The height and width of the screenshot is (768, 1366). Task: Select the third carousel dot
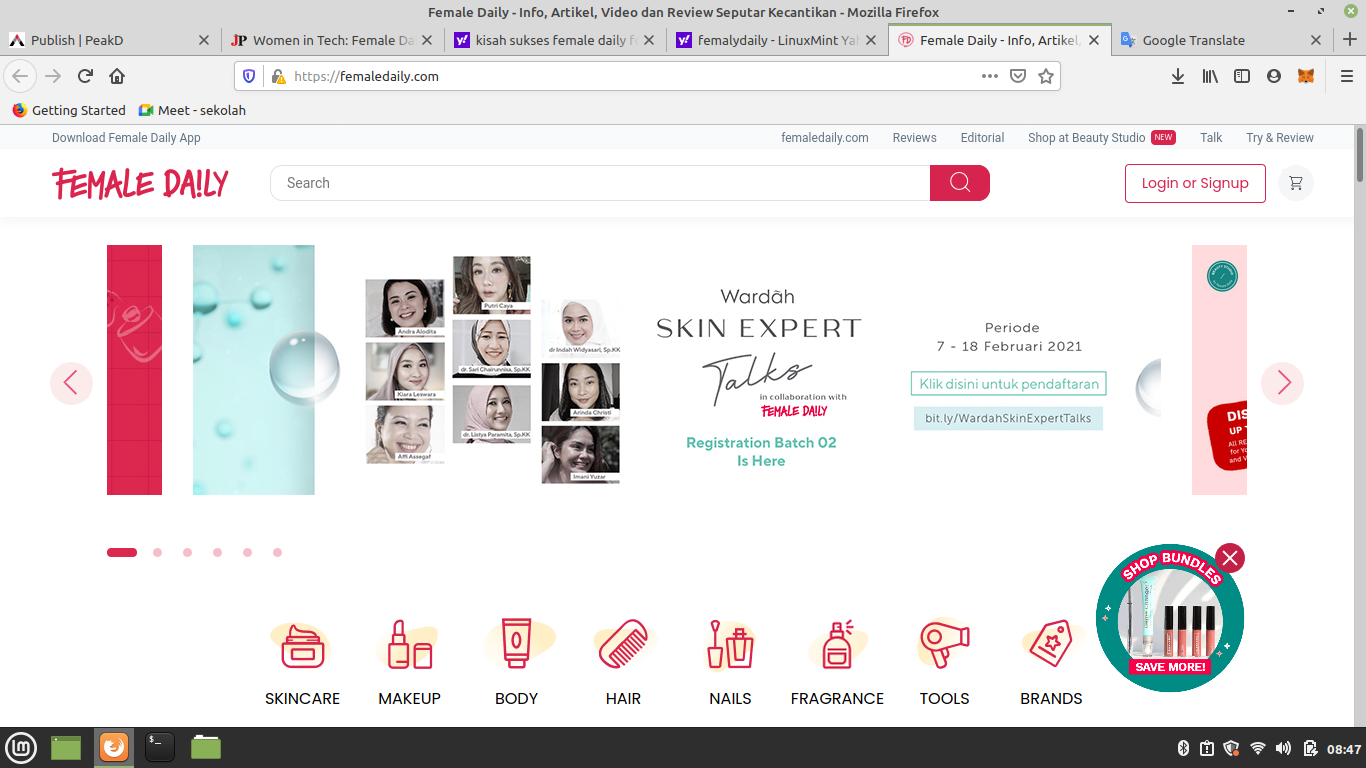187,552
